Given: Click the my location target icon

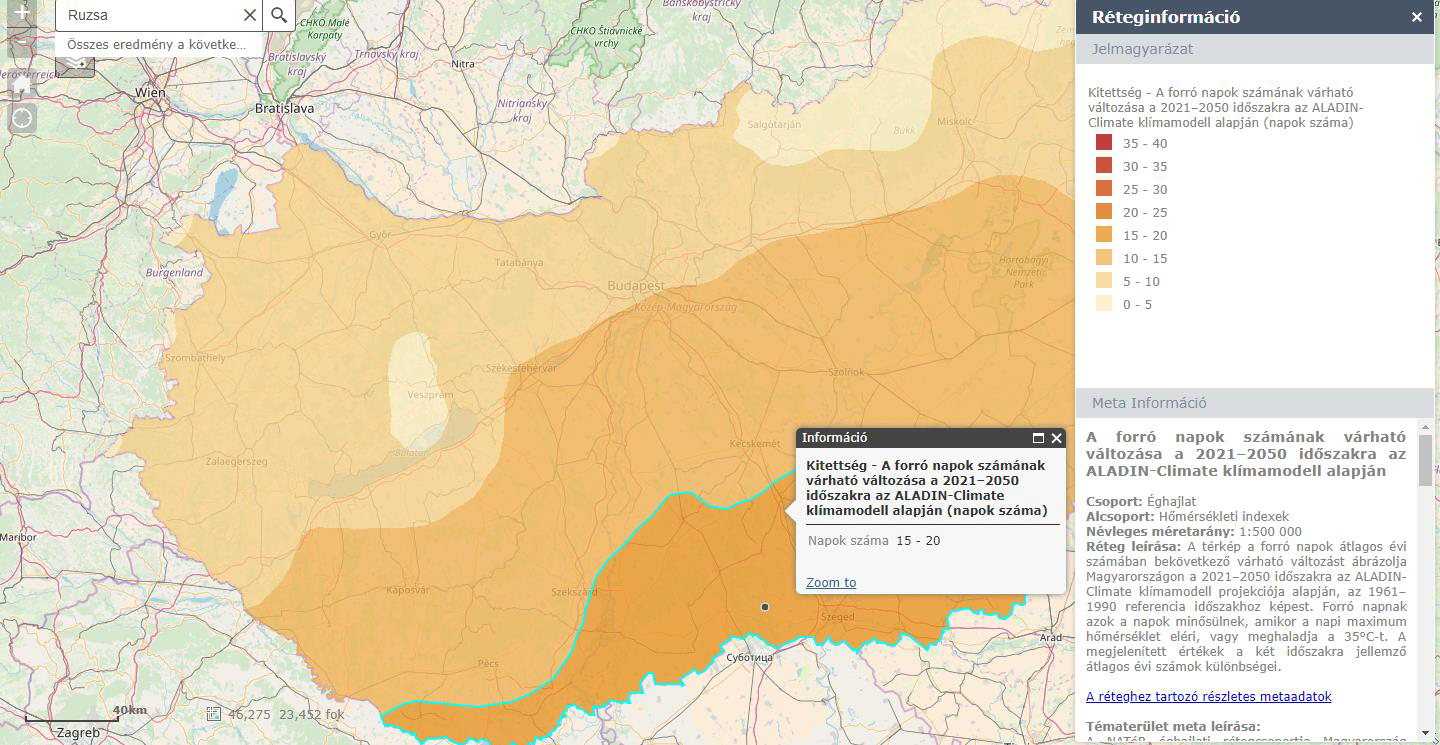Looking at the screenshot, I should (21, 119).
